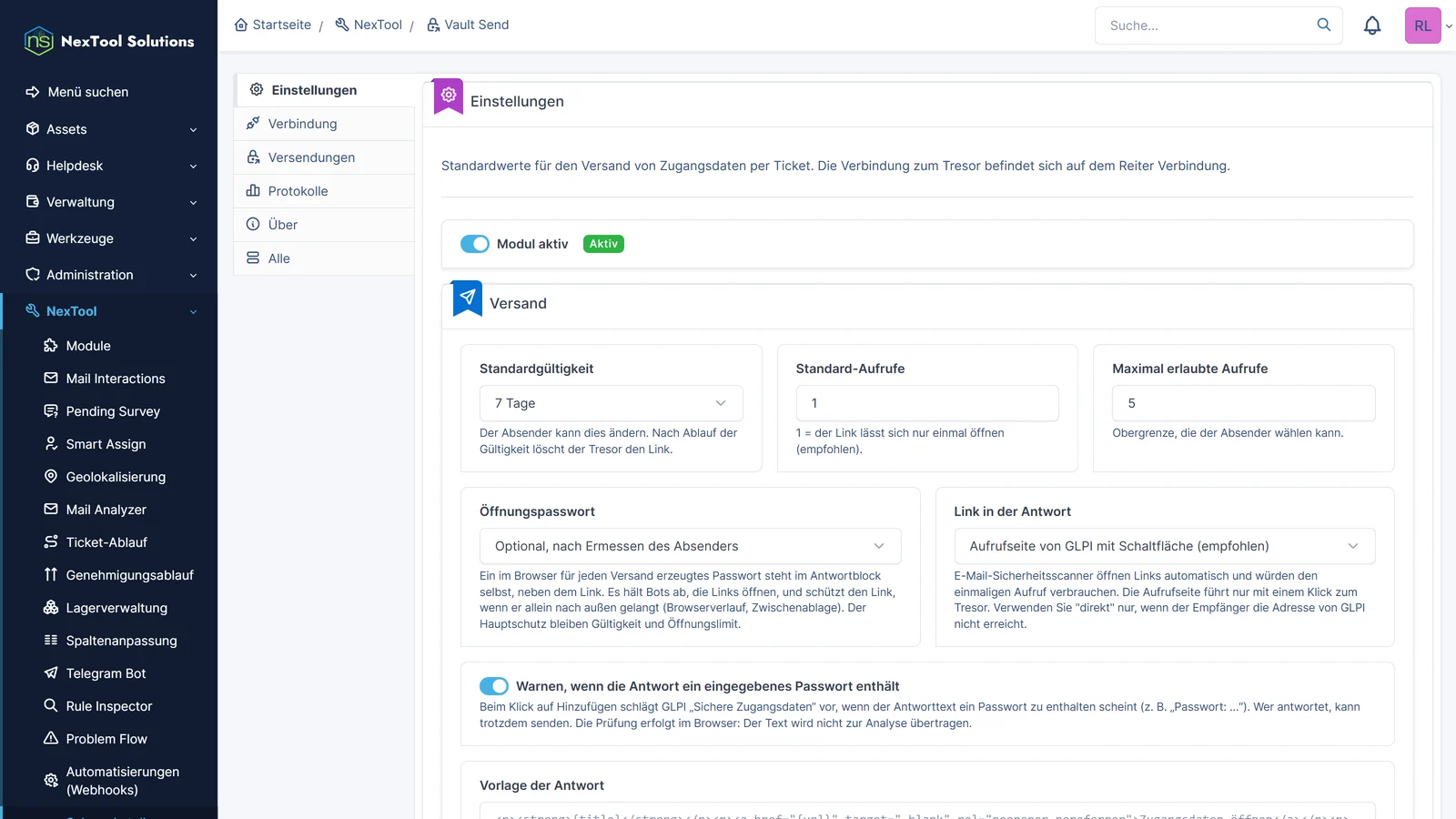The width and height of the screenshot is (1456, 819).
Task: Open Rule Inspector magnifier icon
Action: pyautogui.click(x=51, y=705)
